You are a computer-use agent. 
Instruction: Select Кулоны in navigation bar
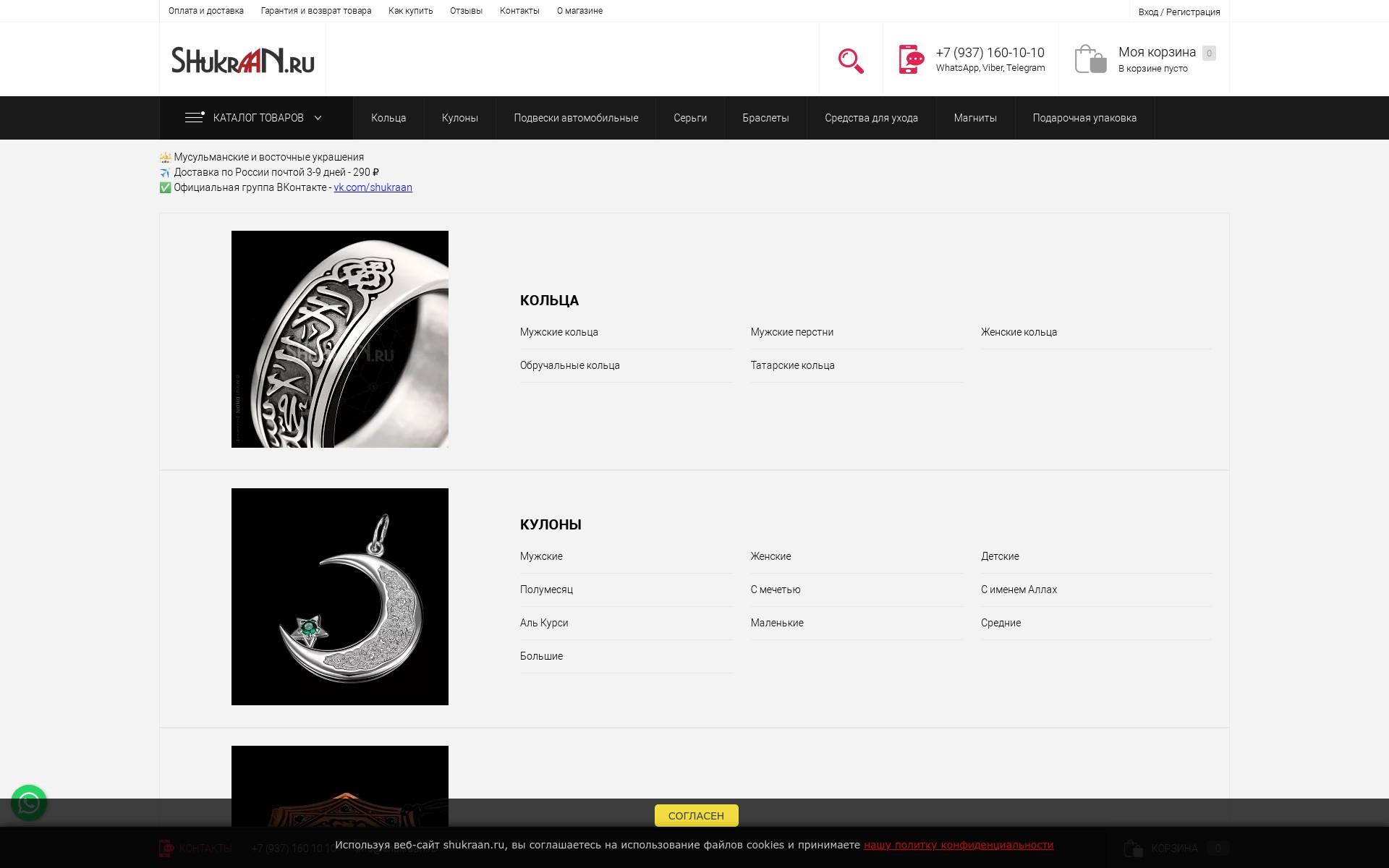460,118
